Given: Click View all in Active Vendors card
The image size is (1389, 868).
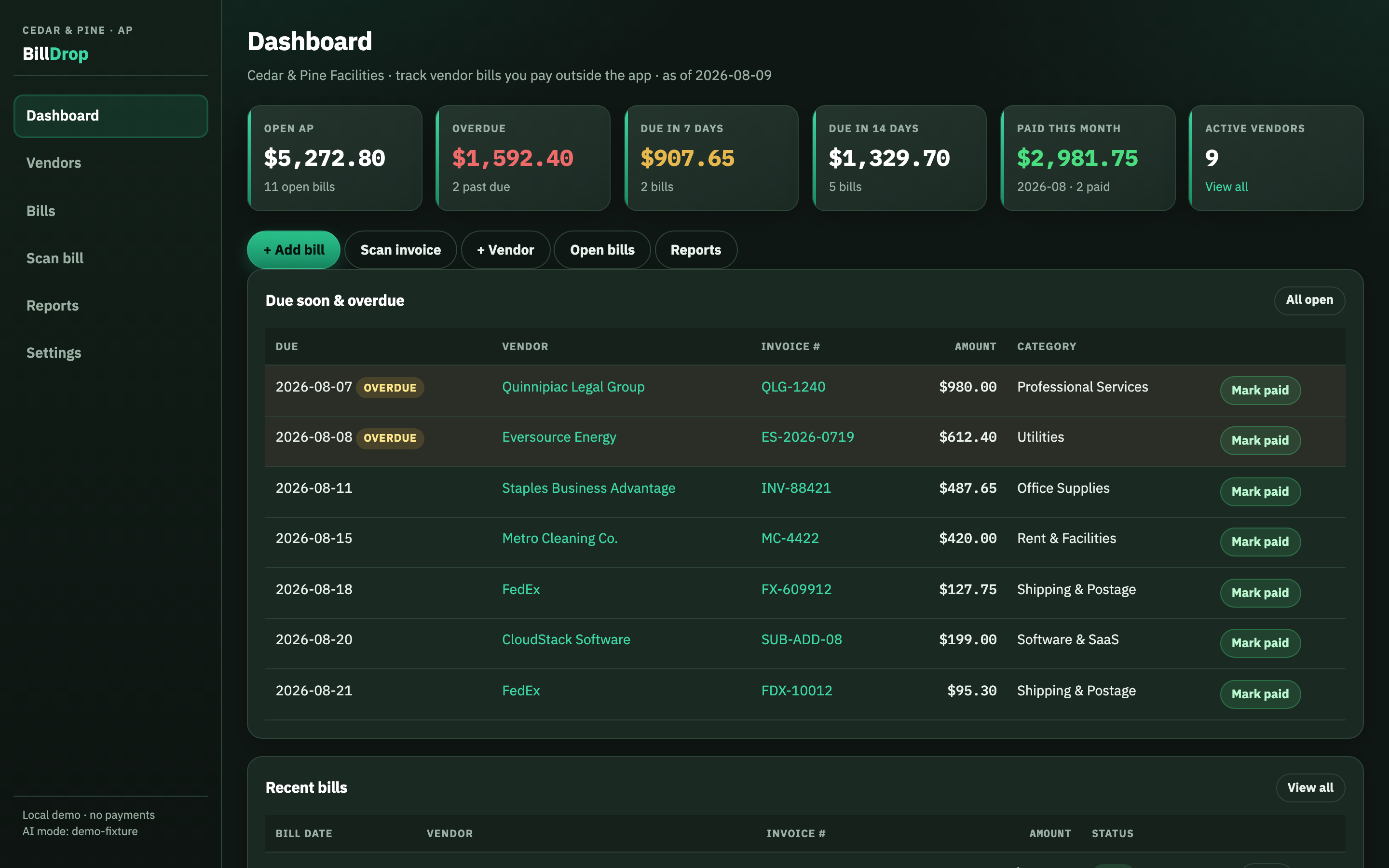Looking at the screenshot, I should tap(1226, 187).
